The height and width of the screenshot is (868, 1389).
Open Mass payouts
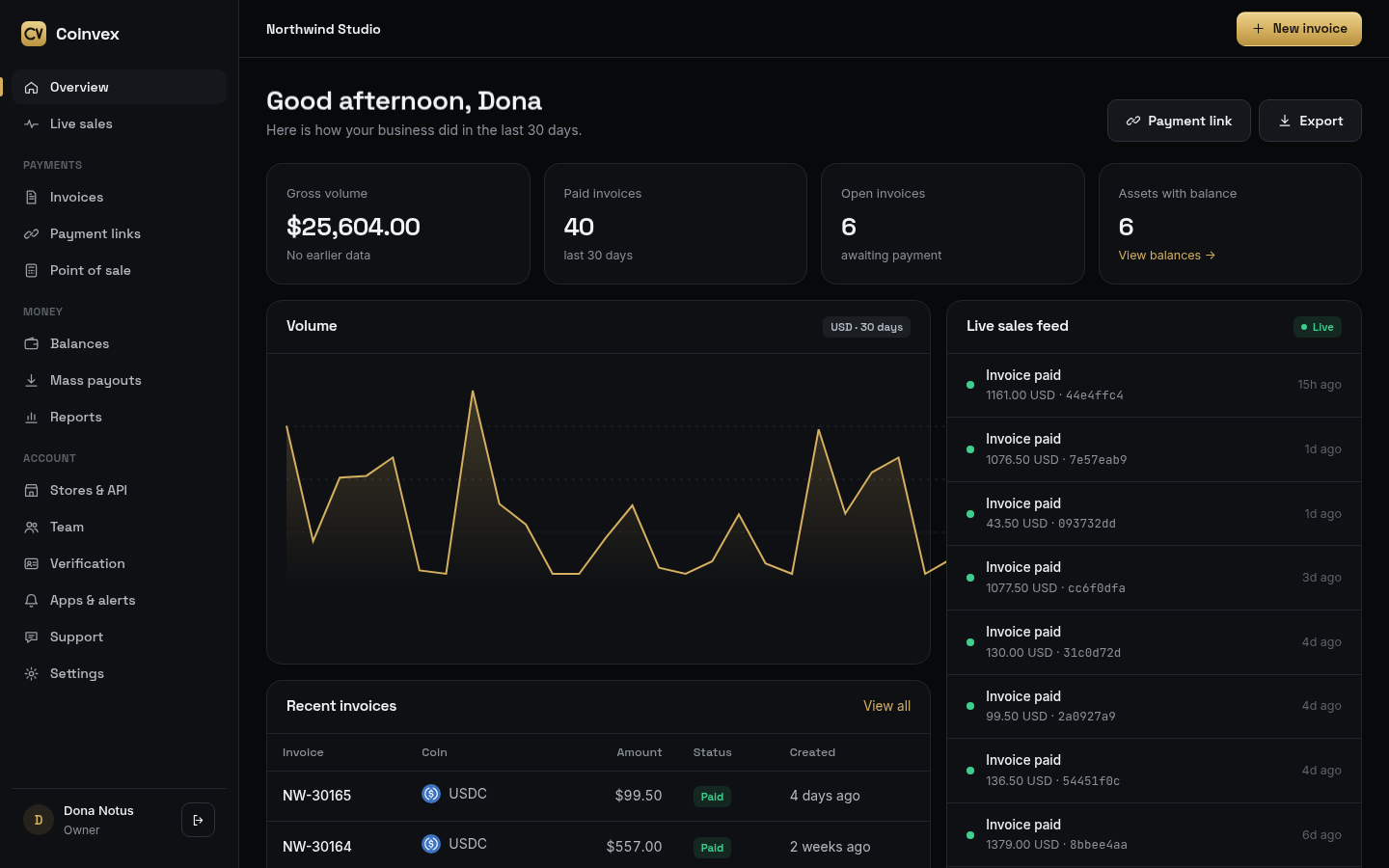click(x=120, y=380)
